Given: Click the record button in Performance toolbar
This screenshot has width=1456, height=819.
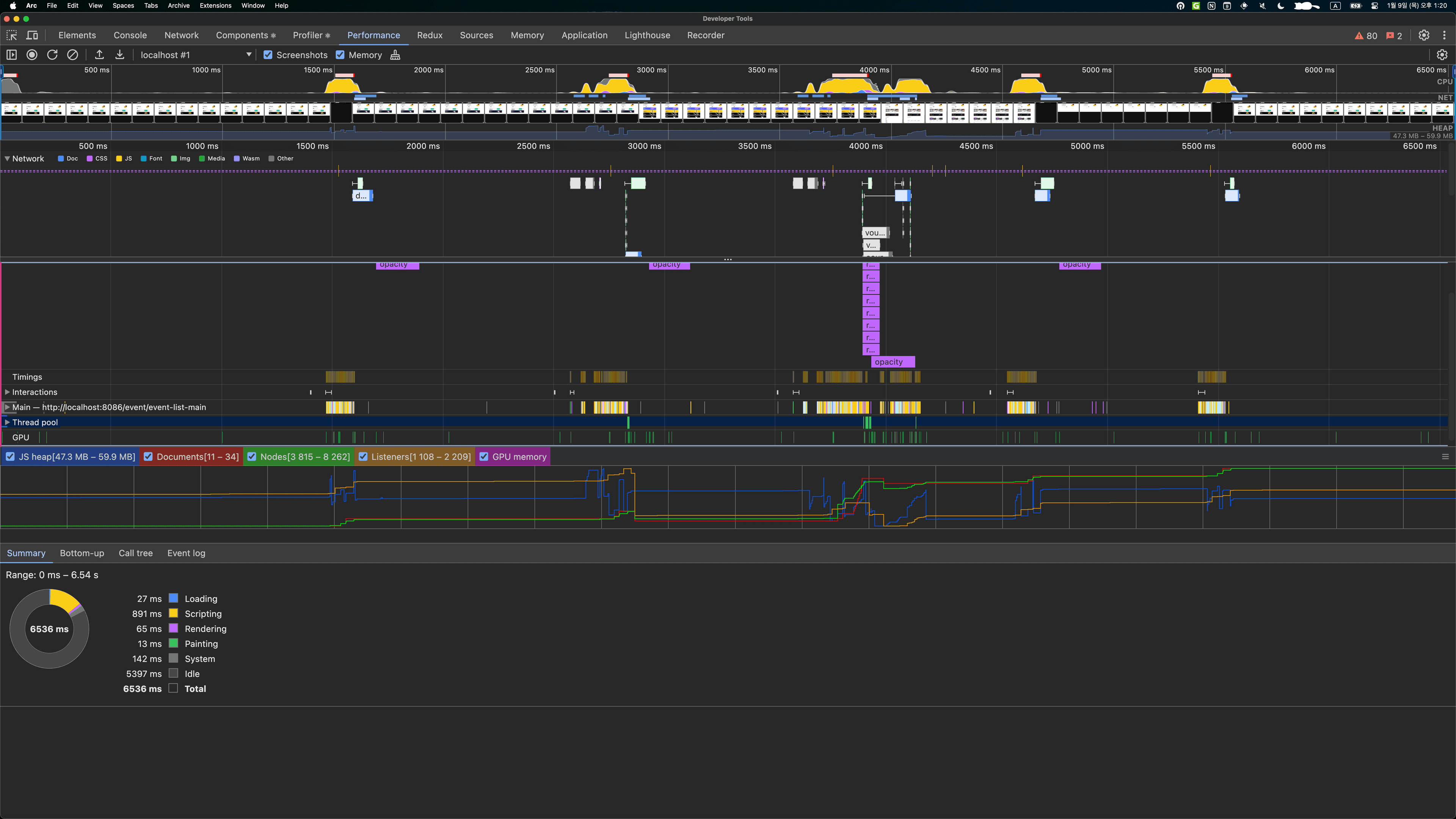Looking at the screenshot, I should pos(32,55).
